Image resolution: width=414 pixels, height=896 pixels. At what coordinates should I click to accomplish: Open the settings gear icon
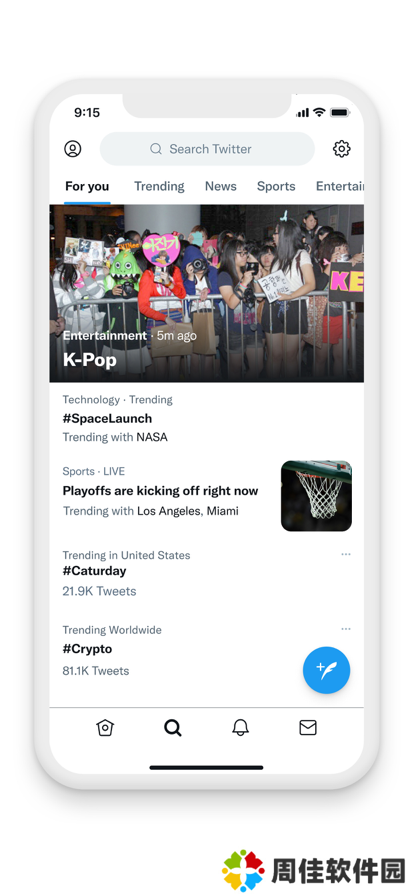pos(341,149)
